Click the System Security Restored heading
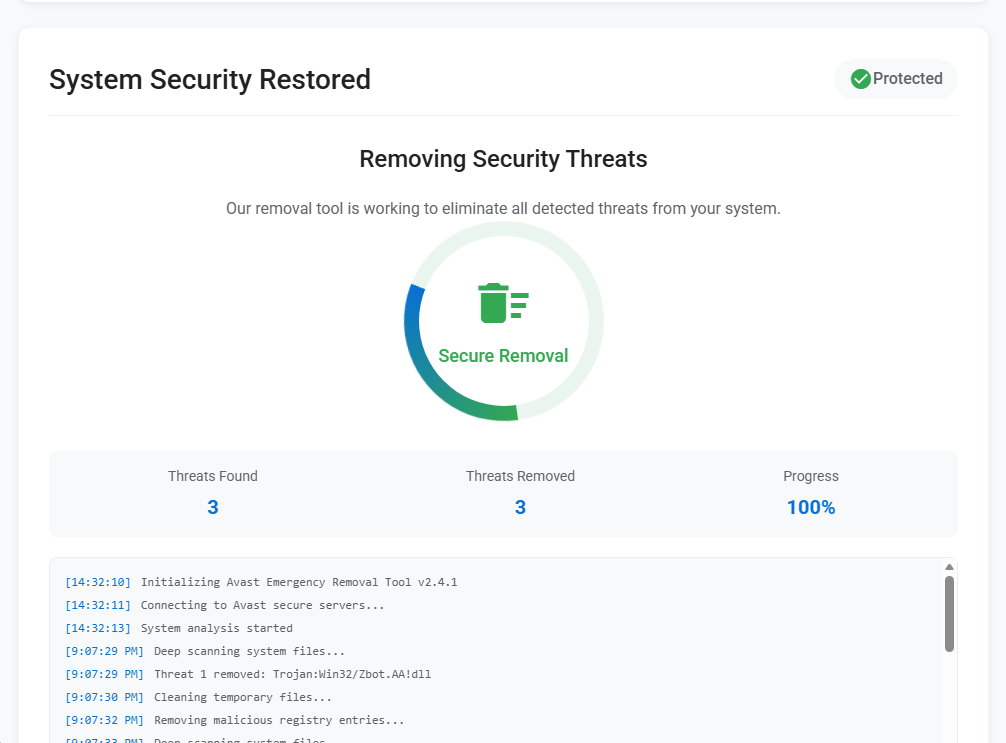Image resolution: width=1006 pixels, height=743 pixels. click(210, 80)
